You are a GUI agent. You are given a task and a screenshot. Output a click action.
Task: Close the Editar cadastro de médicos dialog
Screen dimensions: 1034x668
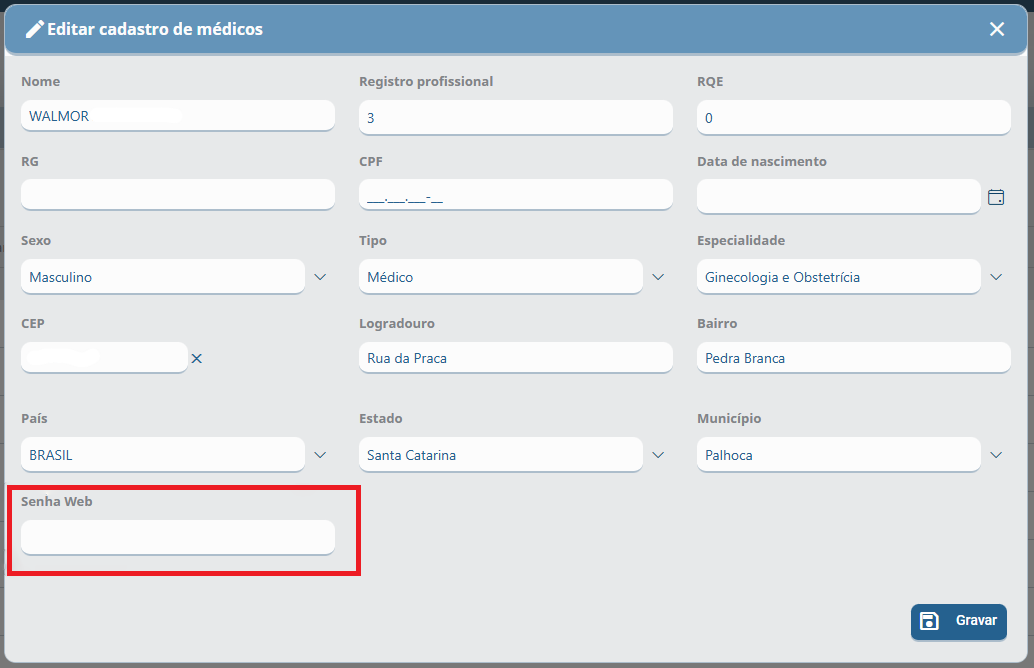pyautogui.click(x=996, y=29)
